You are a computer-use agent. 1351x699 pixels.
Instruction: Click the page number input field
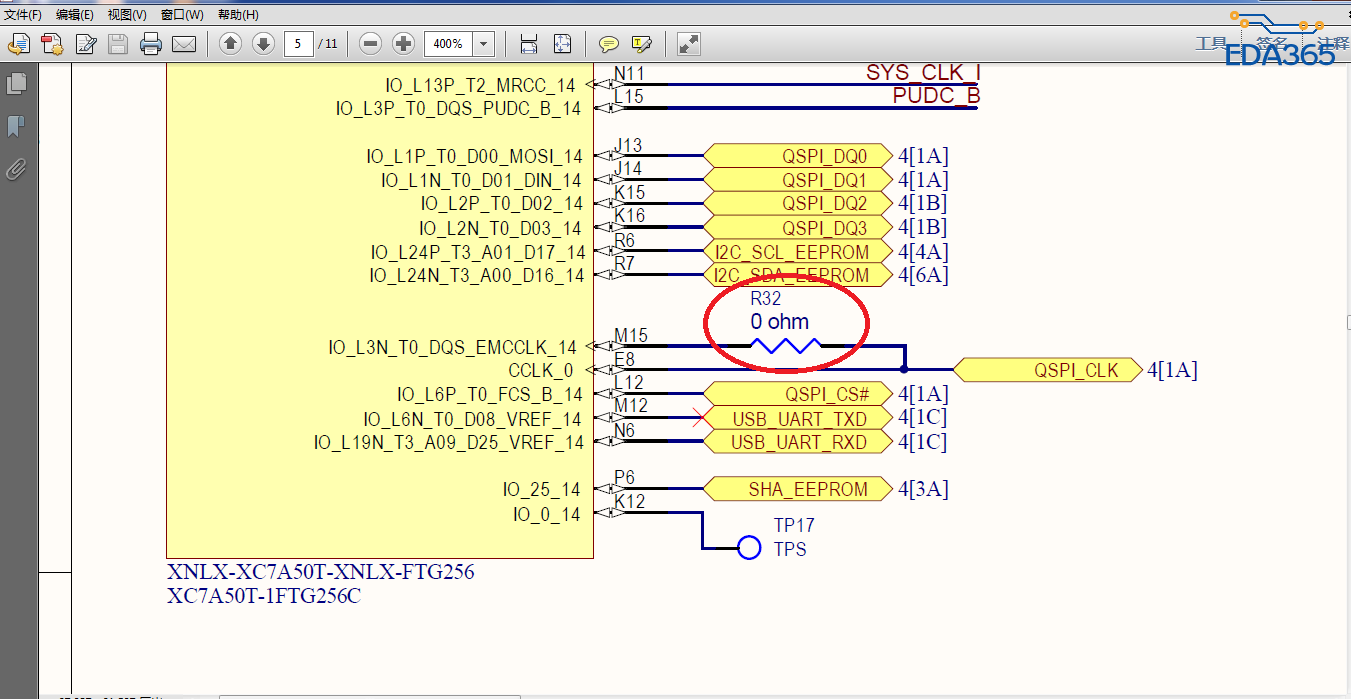click(299, 44)
